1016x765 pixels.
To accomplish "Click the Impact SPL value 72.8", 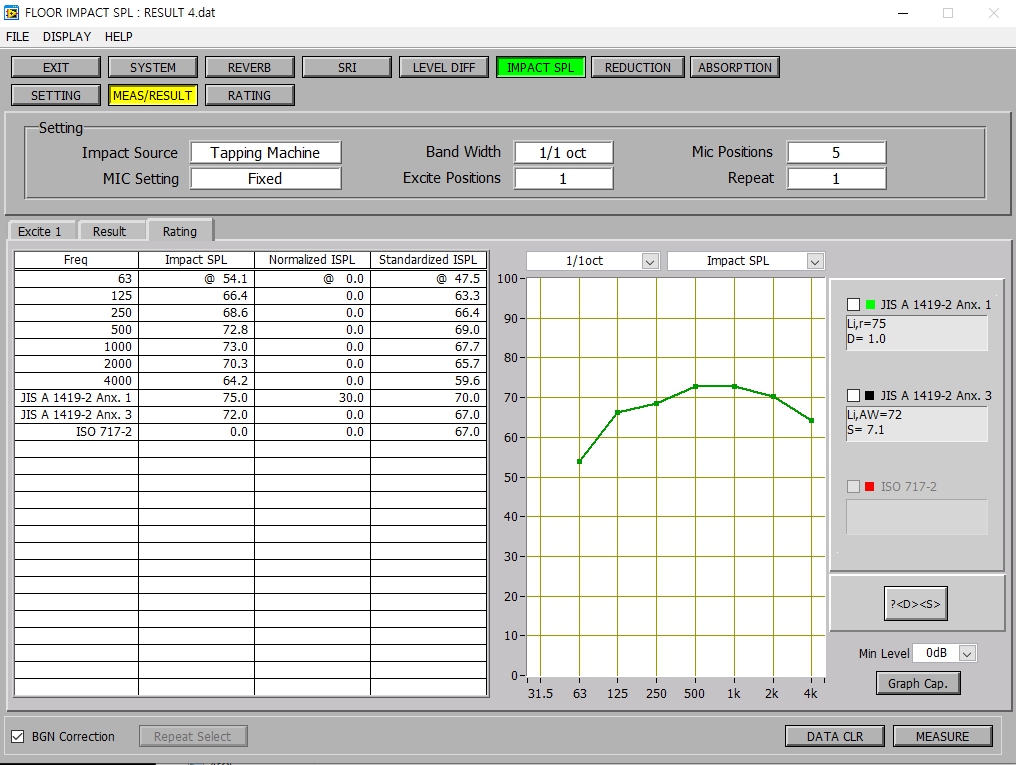I will pos(196,330).
